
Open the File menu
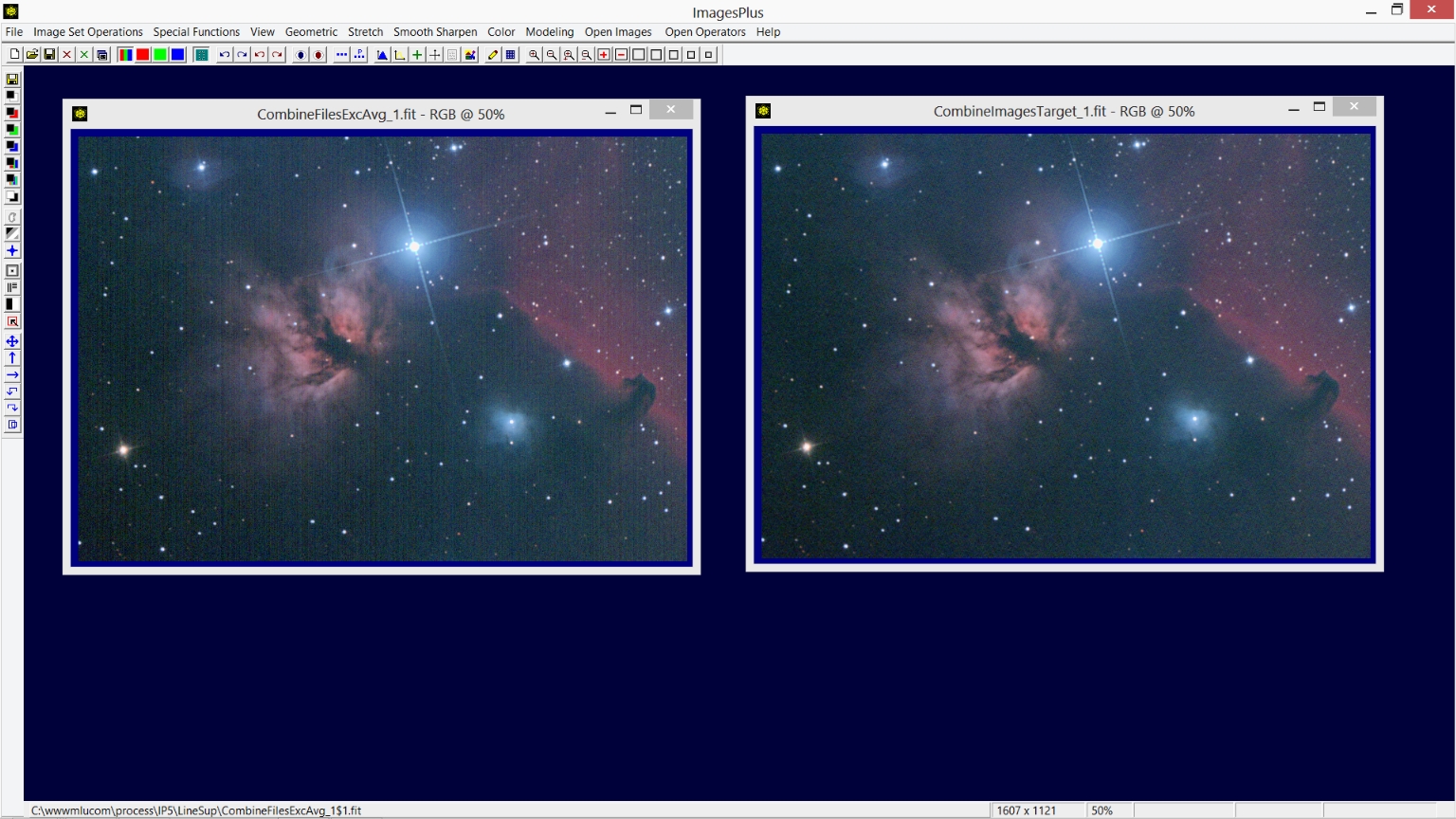(14, 32)
